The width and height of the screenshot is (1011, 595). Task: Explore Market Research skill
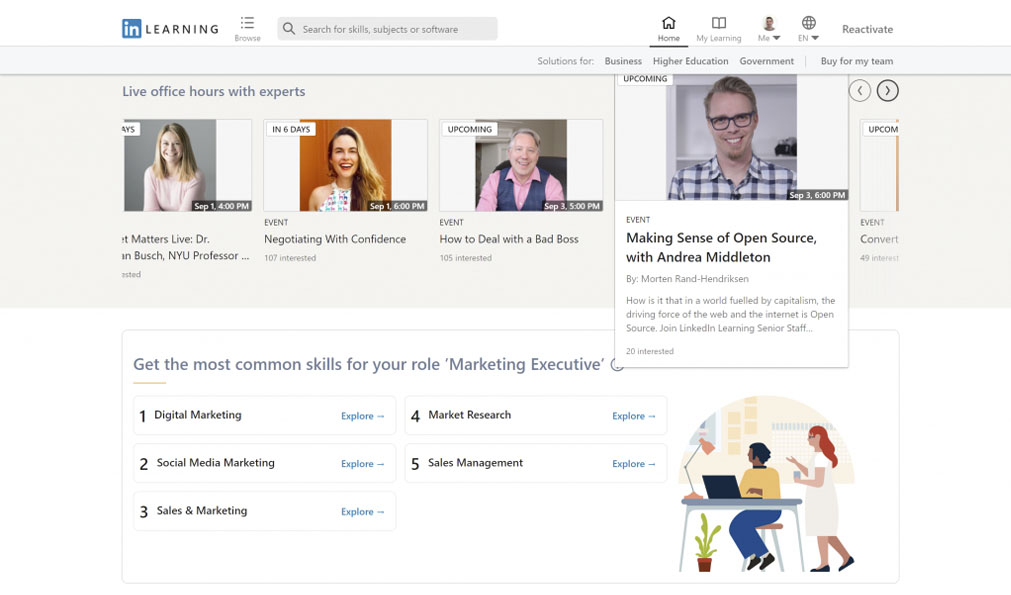click(634, 416)
